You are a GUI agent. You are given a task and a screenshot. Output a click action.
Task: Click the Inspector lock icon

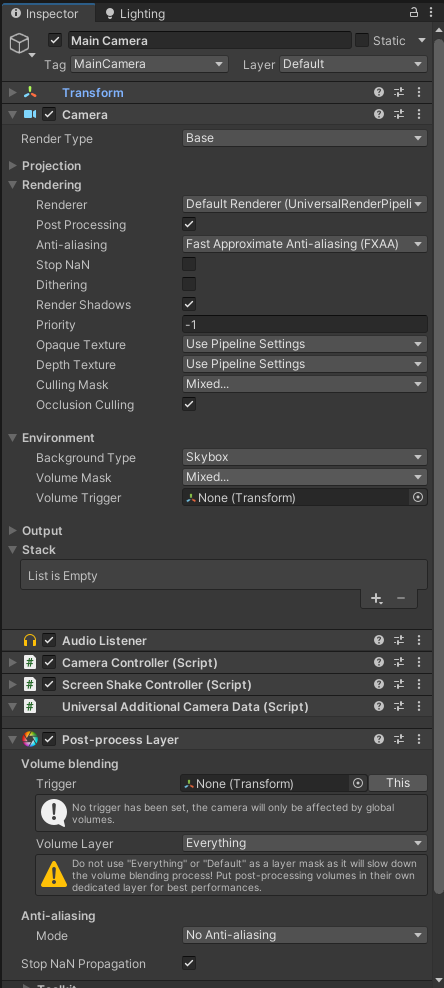(414, 12)
